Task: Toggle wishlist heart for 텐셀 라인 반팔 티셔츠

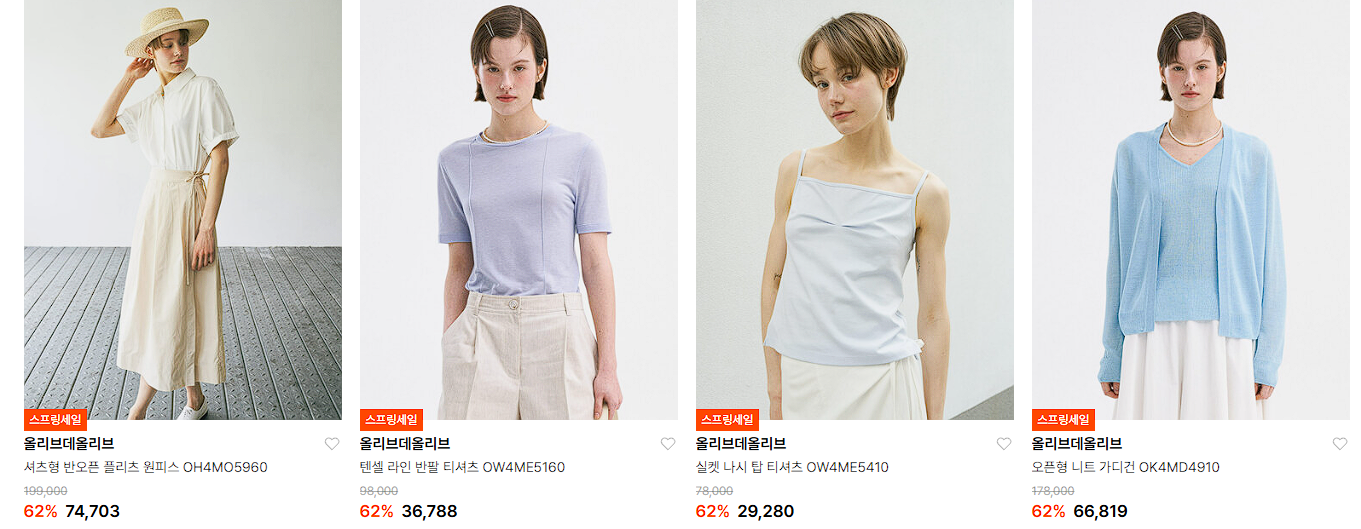Action: click(x=668, y=444)
